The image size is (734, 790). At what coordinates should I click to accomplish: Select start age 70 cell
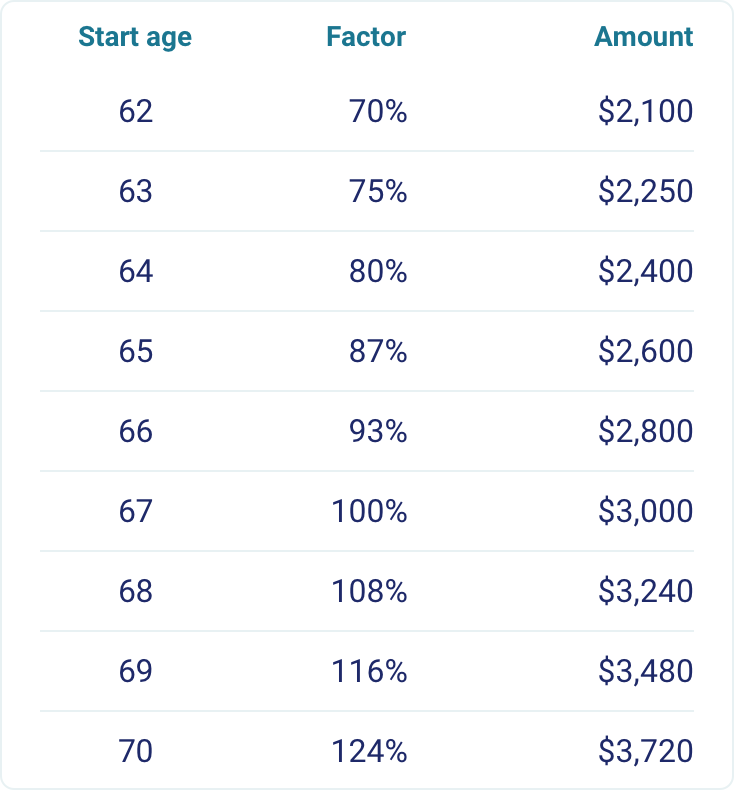point(135,751)
